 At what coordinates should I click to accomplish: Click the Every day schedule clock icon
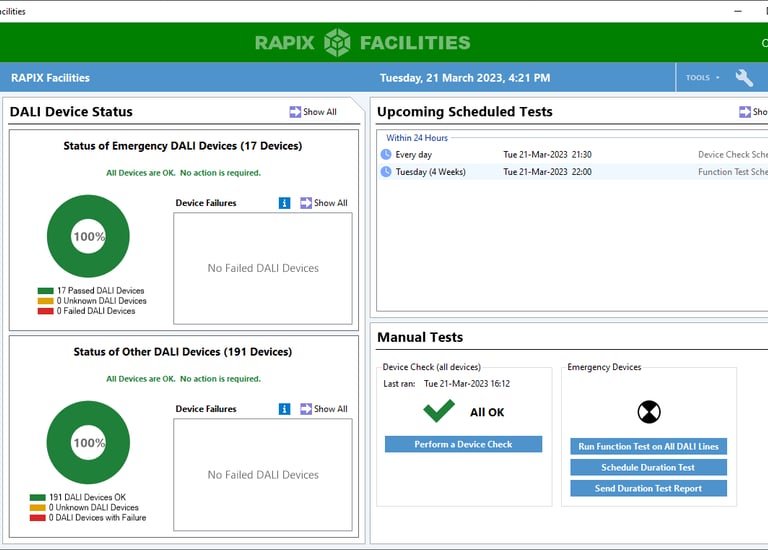(x=386, y=154)
